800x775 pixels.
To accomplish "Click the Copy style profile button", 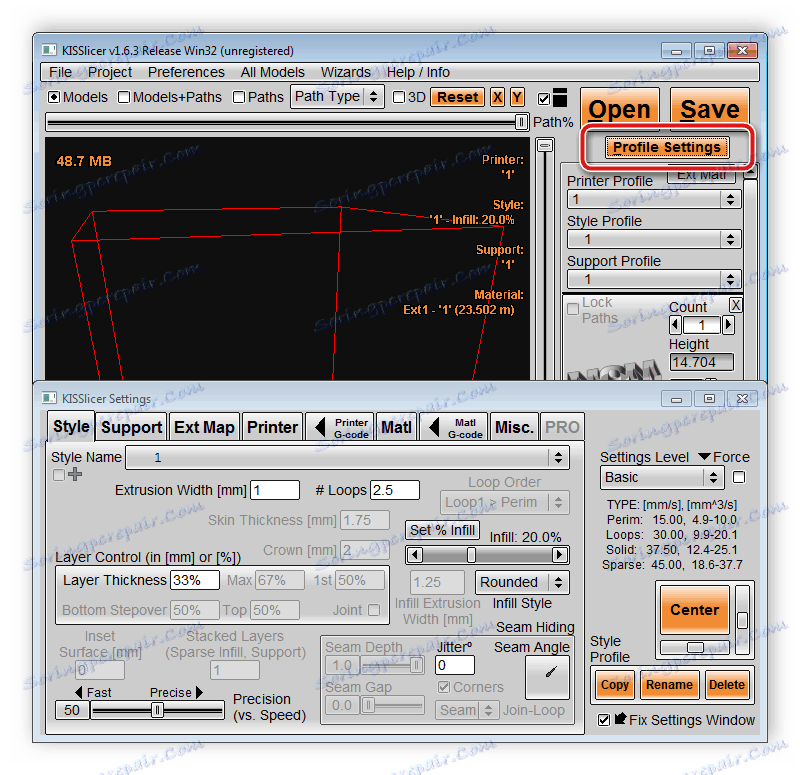I will tap(615, 685).
